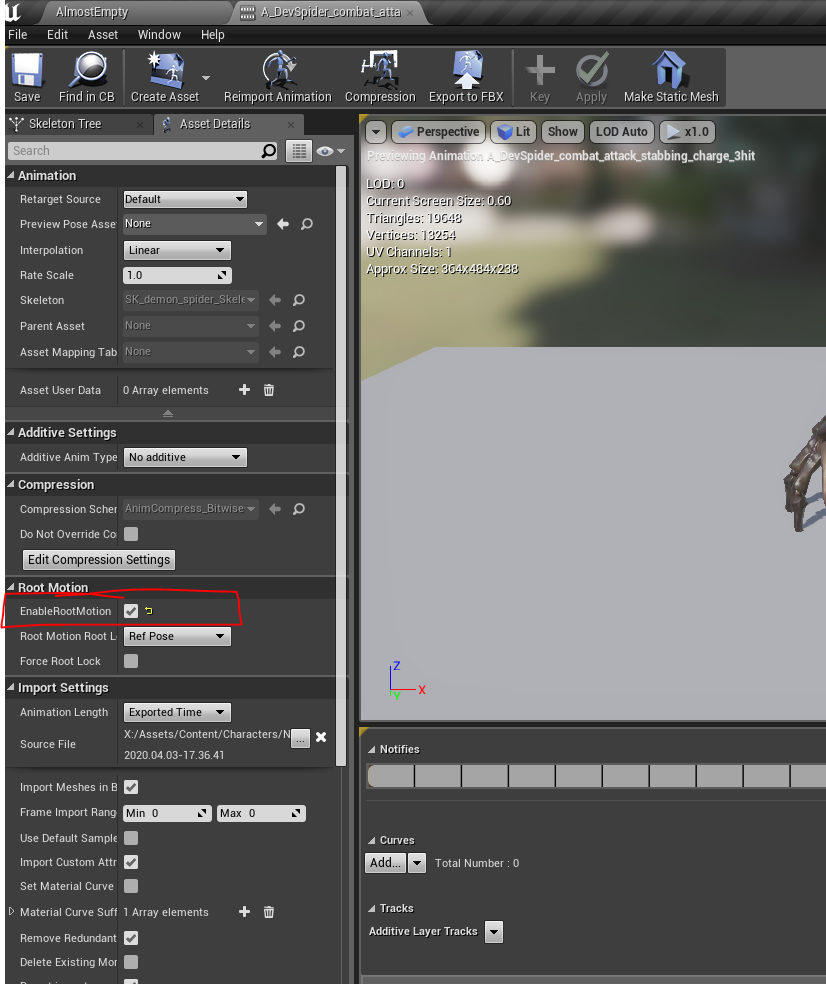Switch to the Skeleton Tree tab
Image resolution: width=826 pixels, height=984 pixels.
click(65, 124)
